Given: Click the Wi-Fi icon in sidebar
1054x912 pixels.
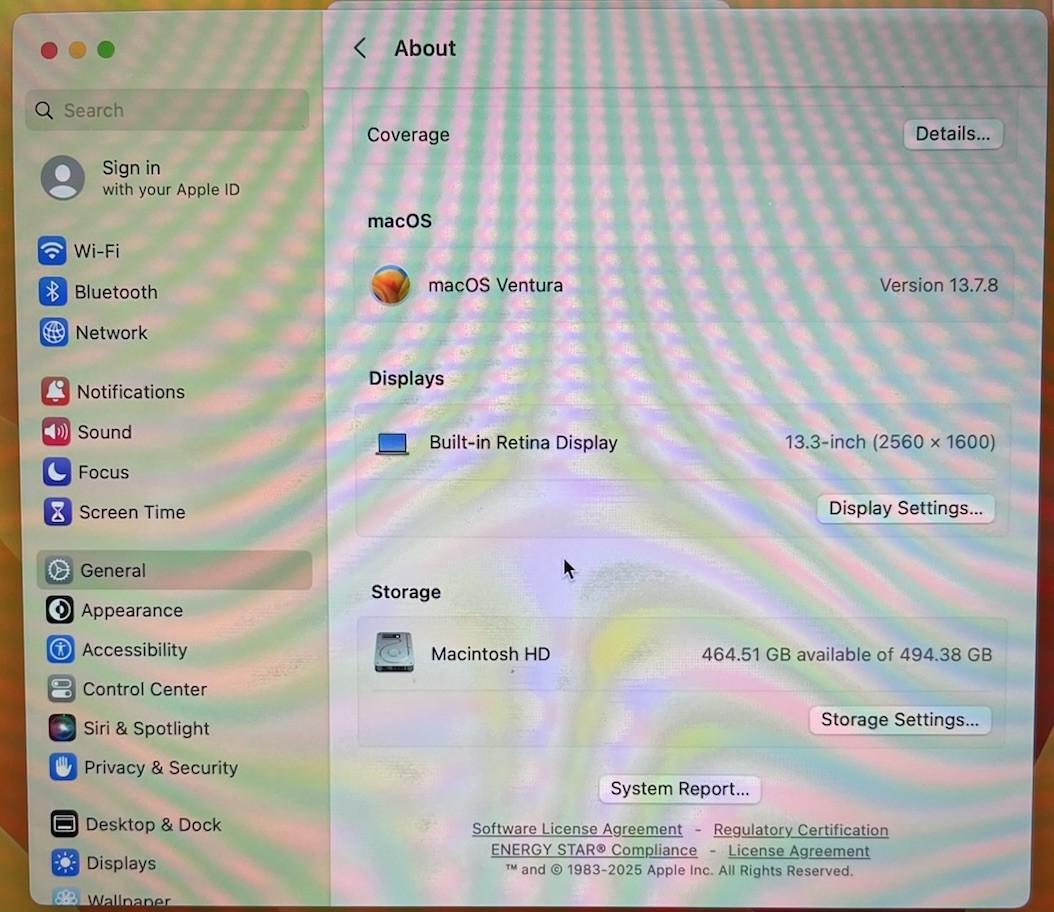Looking at the screenshot, I should coord(52,251).
